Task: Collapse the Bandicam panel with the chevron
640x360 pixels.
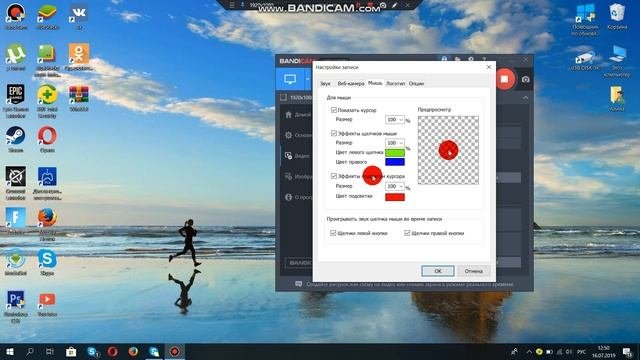Action: [525, 98]
